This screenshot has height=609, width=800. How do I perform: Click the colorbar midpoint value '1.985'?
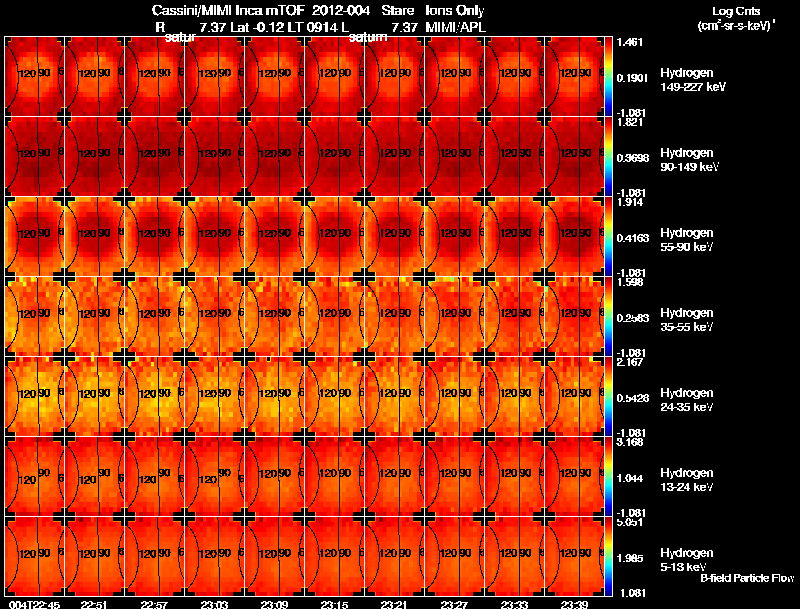(x=630, y=559)
